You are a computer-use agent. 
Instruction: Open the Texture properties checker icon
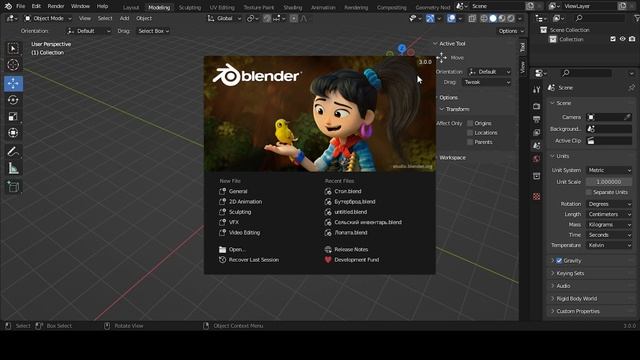click(537, 196)
